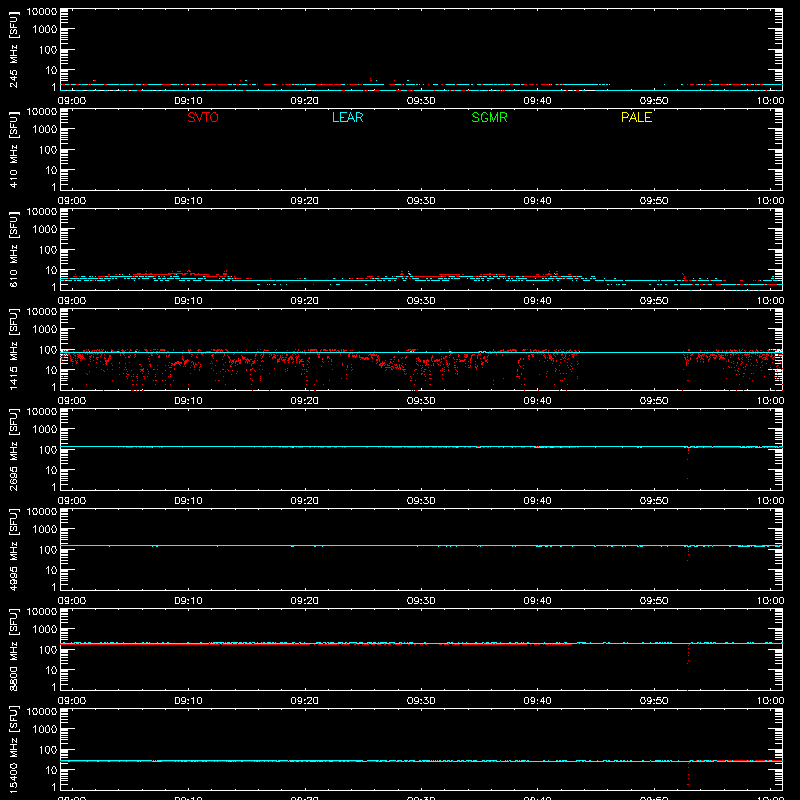Select the 610 MHz [SFU] axis title
This screenshot has width=800, height=800.
[13, 250]
